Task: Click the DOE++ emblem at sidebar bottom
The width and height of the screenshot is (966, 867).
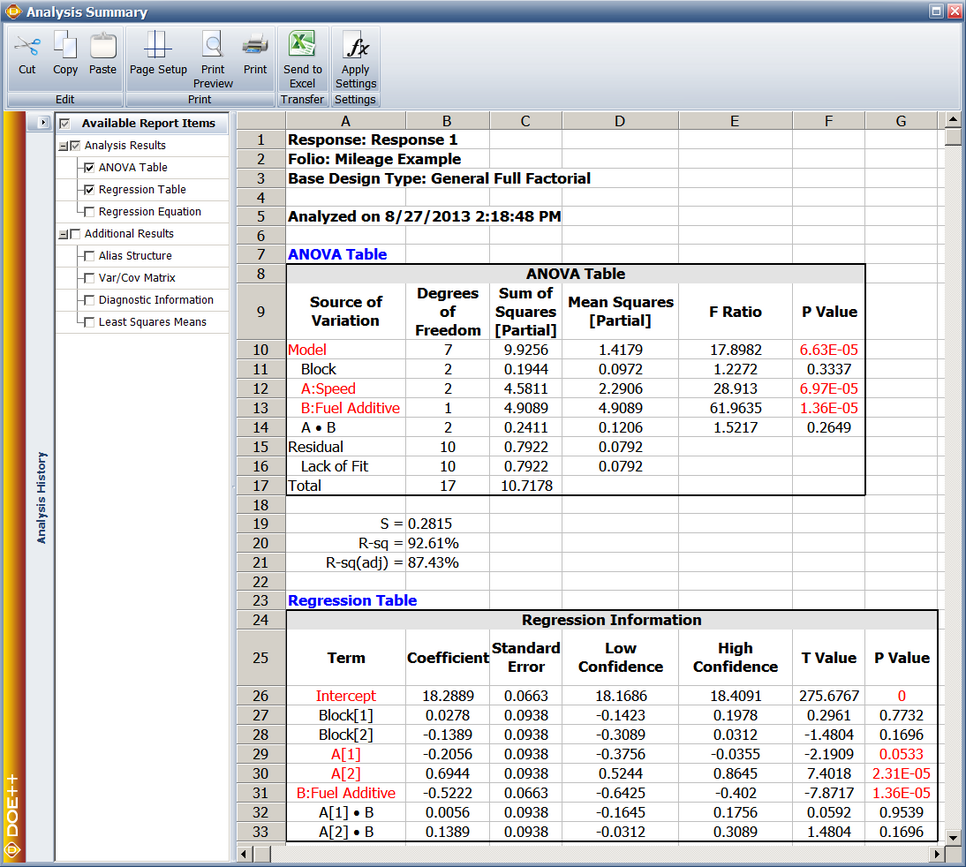Action: click(13, 850)
